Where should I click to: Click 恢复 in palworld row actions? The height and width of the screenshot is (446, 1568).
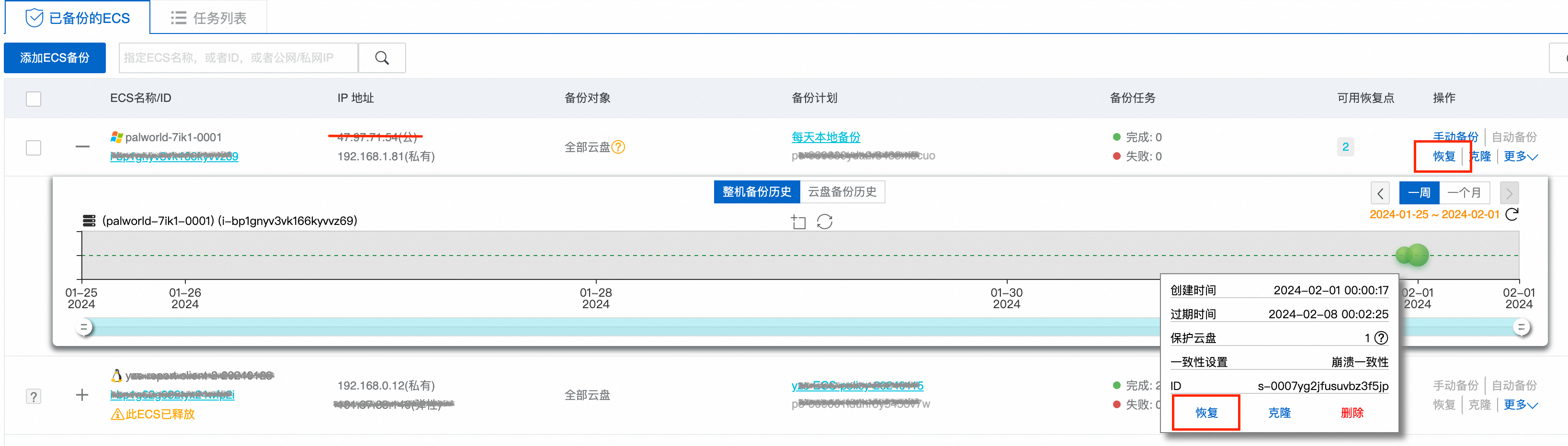(1444, 156)
